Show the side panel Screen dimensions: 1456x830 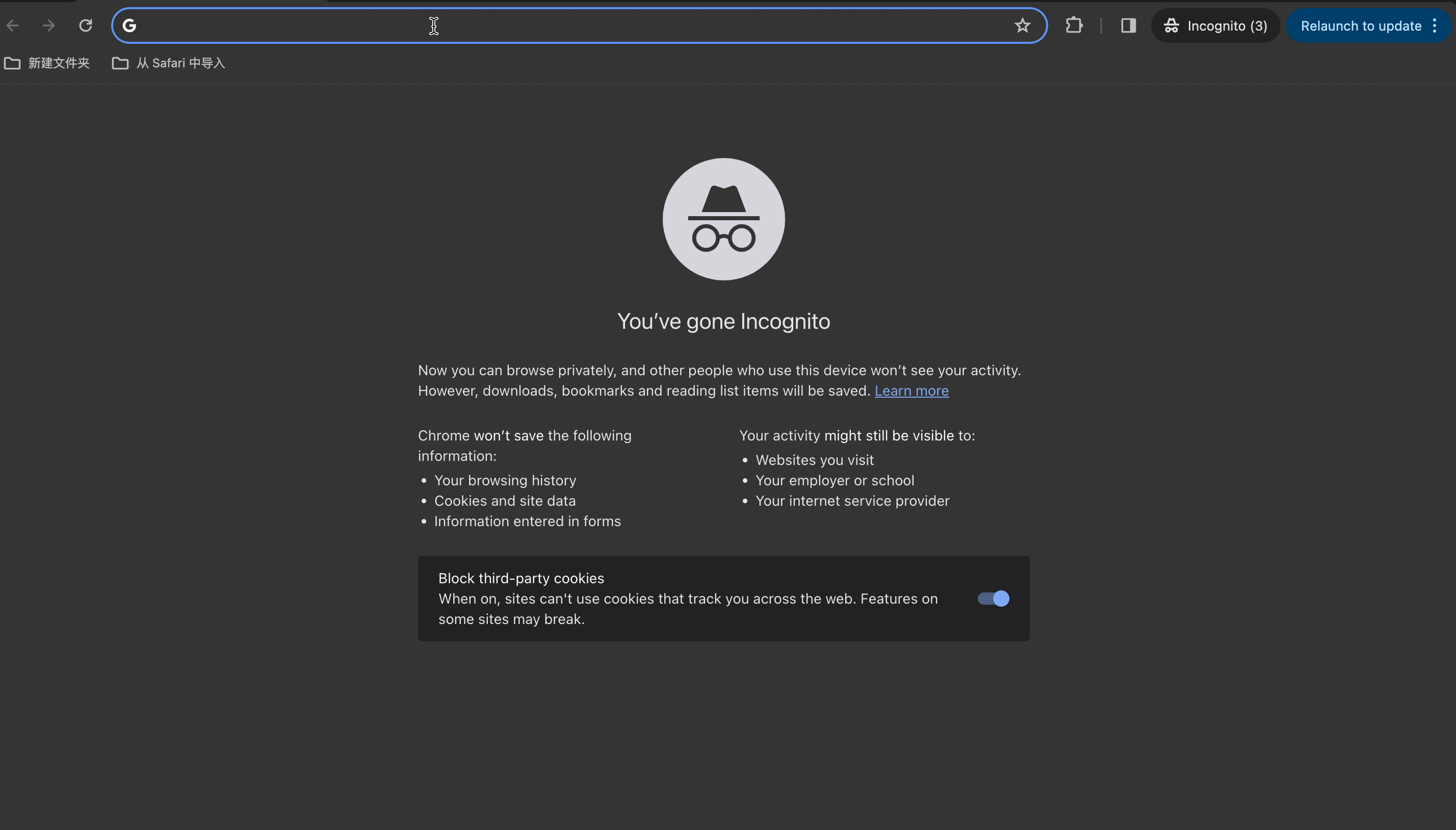(1128, 25)
